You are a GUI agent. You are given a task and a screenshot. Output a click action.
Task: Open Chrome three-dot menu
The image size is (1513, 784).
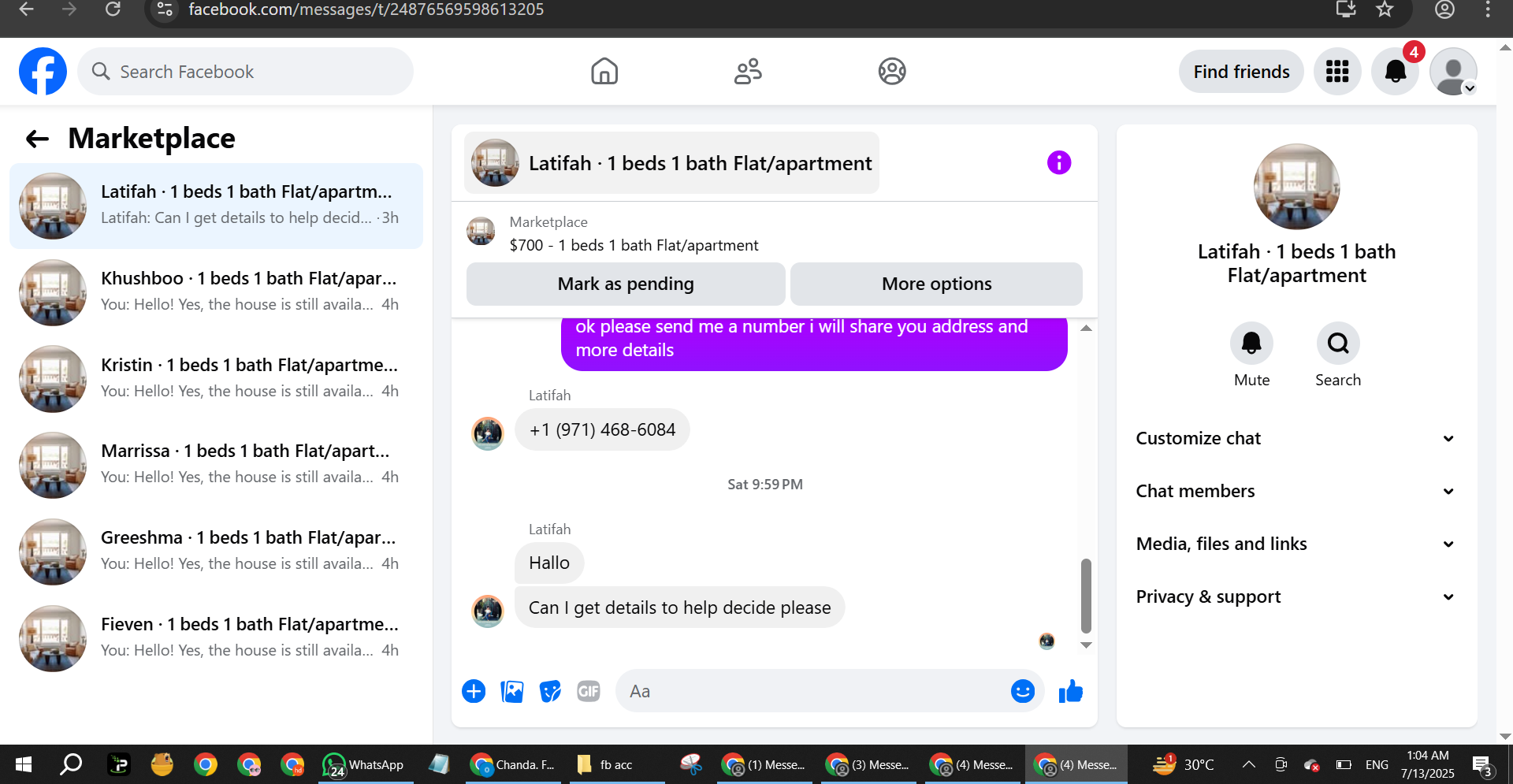point(1488,9)
